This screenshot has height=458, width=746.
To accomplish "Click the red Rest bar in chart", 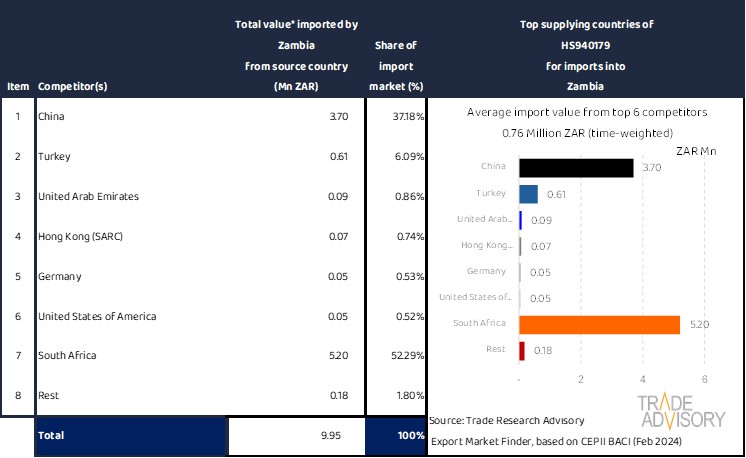I will 522,350.
